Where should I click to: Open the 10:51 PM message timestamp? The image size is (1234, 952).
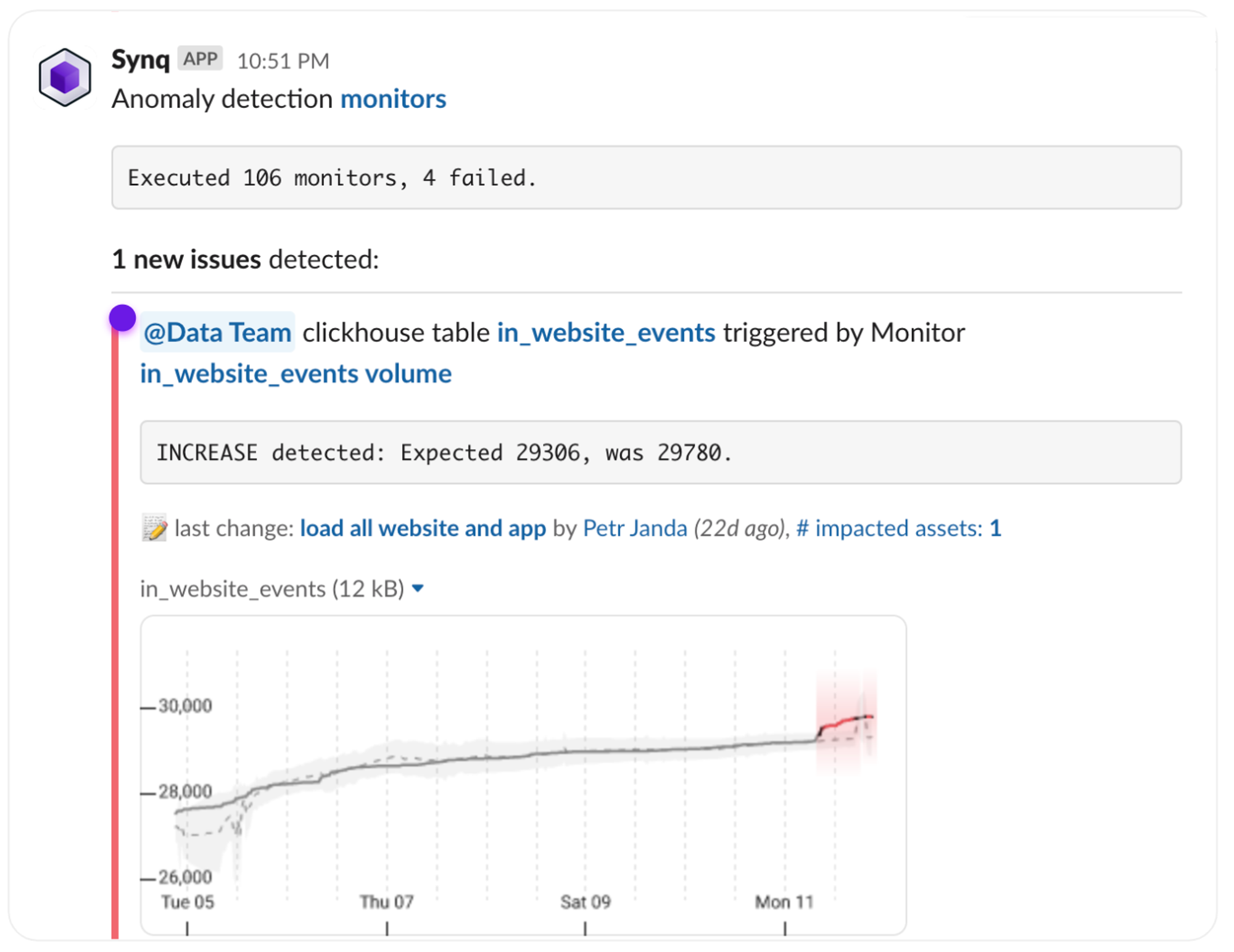[x=283, y=61]
